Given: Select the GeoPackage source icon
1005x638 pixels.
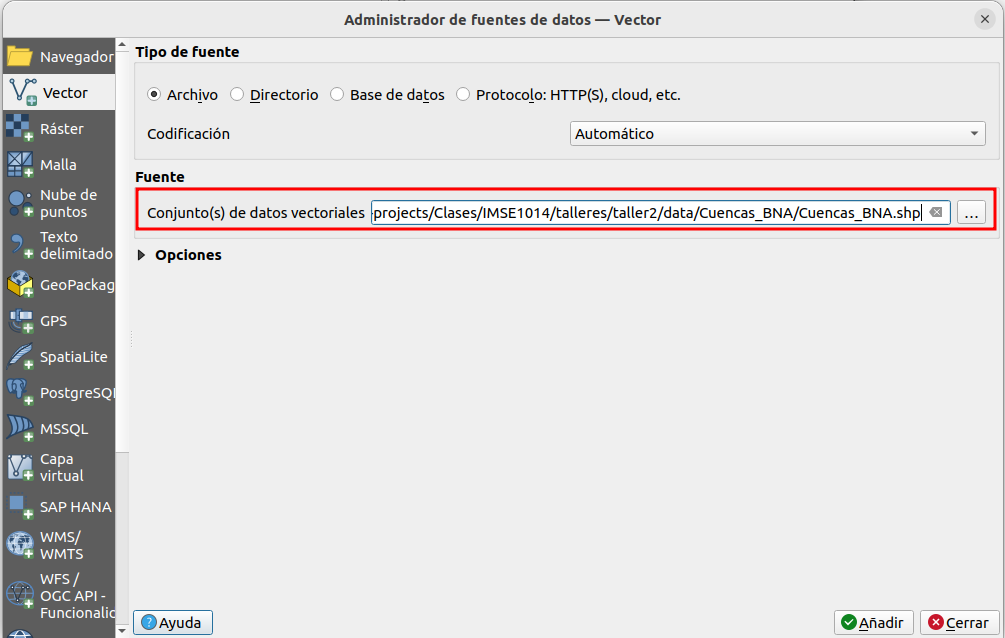Looking at the screenshot, I should (20, 285).
